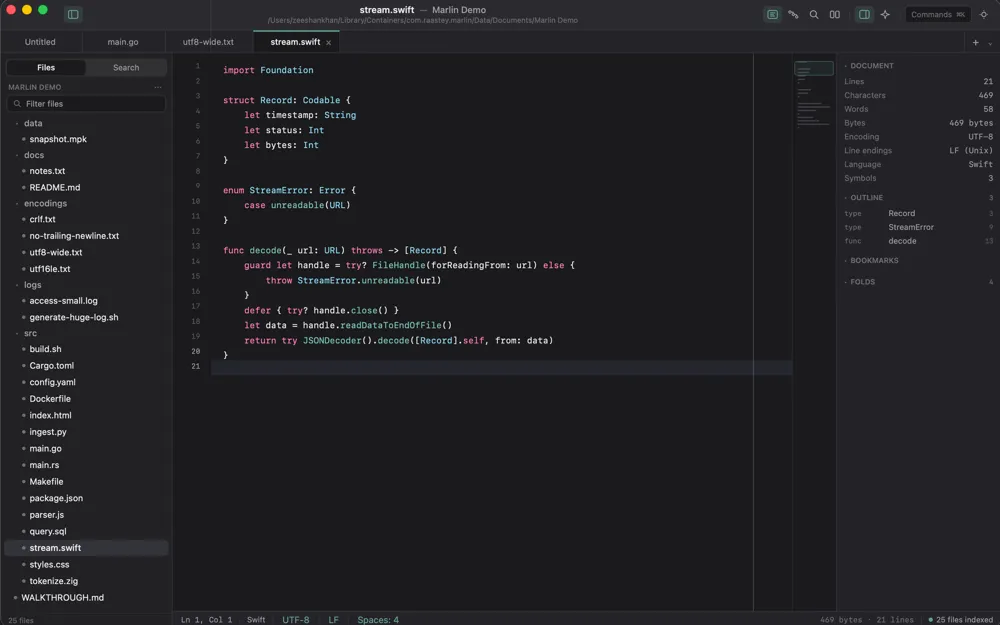Screen dimensions: 1000x625
Task: Toggle the minimap icon in the toolbar
Action: [x=772, y=14]
